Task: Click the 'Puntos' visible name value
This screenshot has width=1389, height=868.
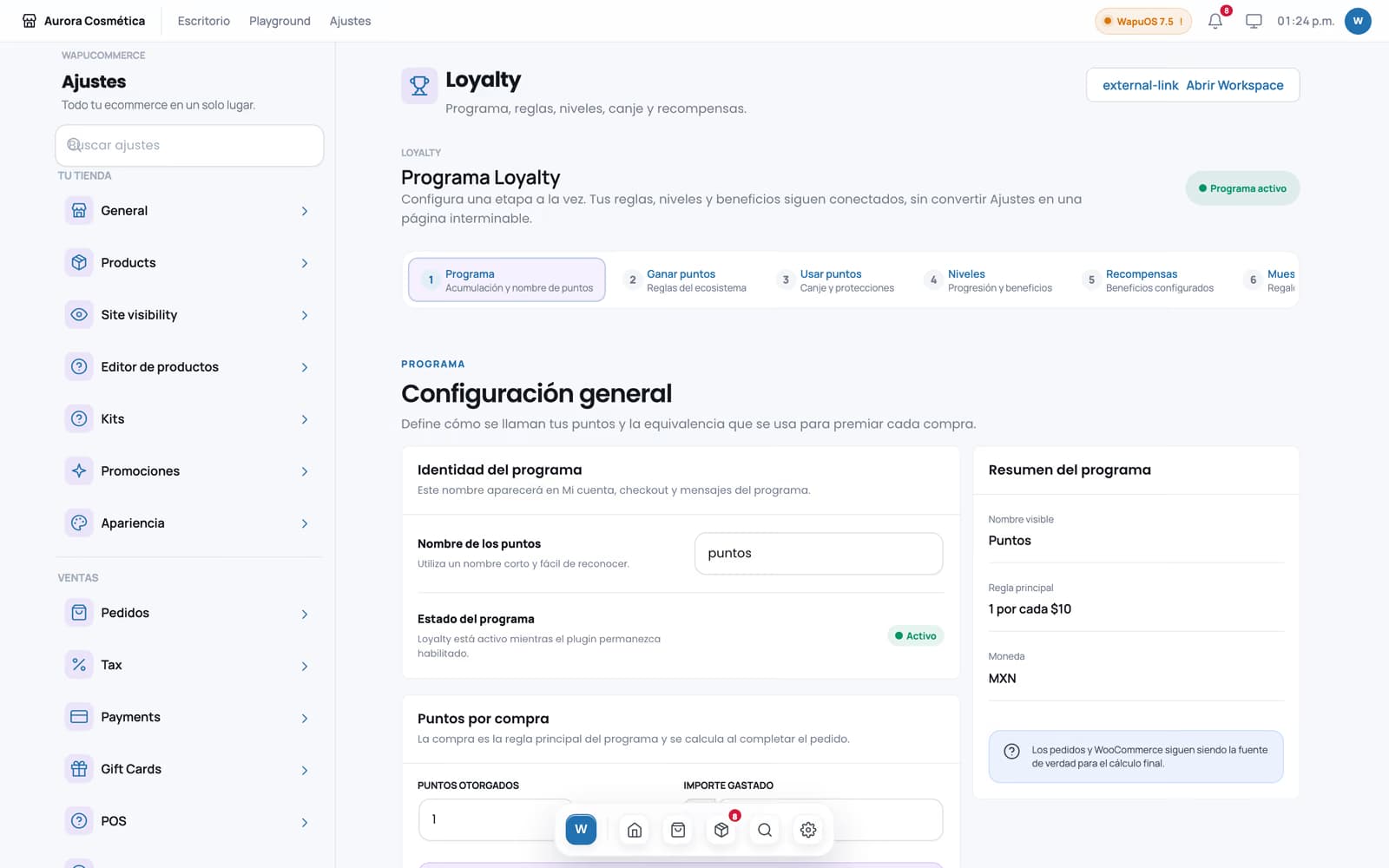Action: click(x=1010, y=540)
